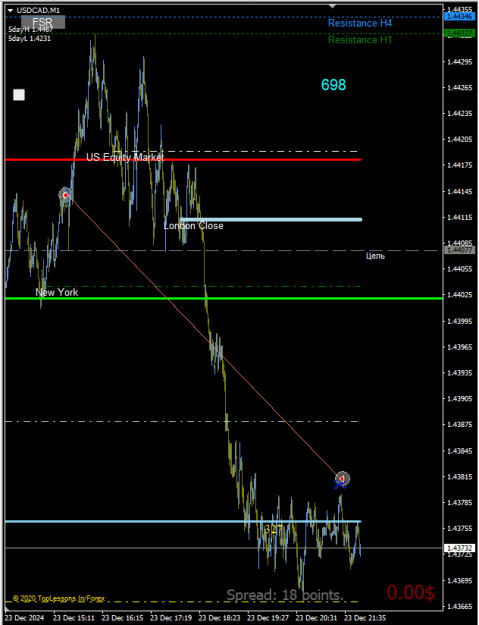Click the 1.44327 green price tag
Screen dimensions: 479x625
coord(459,33)
